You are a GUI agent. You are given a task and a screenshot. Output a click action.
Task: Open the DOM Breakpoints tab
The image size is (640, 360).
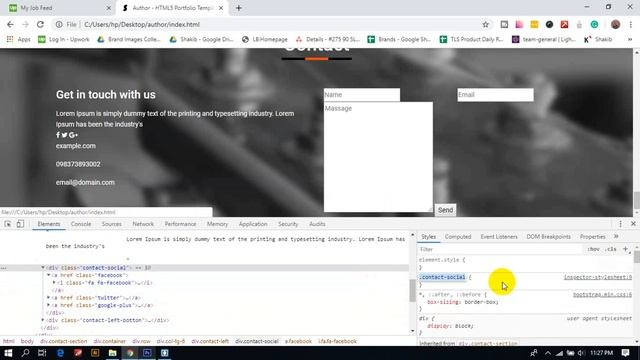click(549, 236)
